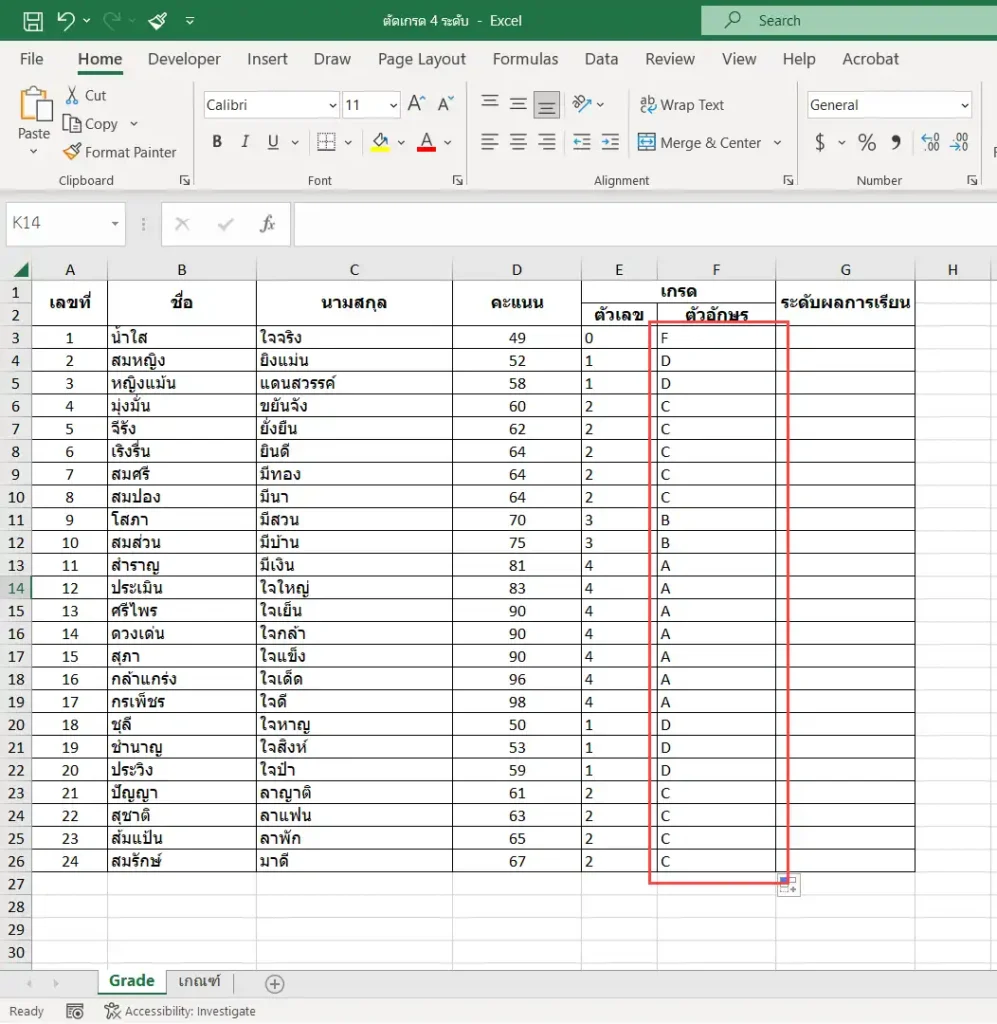The image size is (997, 1024).
Task: Toggle Wrap Text option
Action: pos(682,104)
